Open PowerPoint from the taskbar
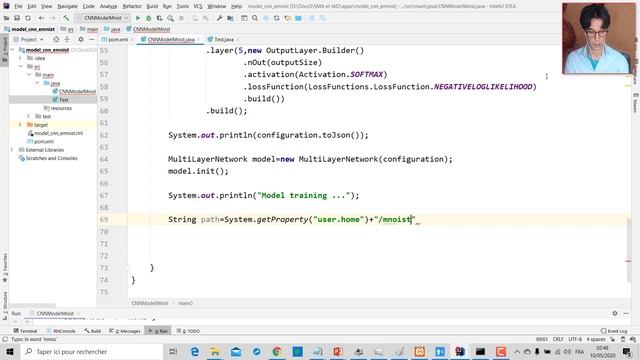This screenshot has height=360, width=640. coord(338,351)
